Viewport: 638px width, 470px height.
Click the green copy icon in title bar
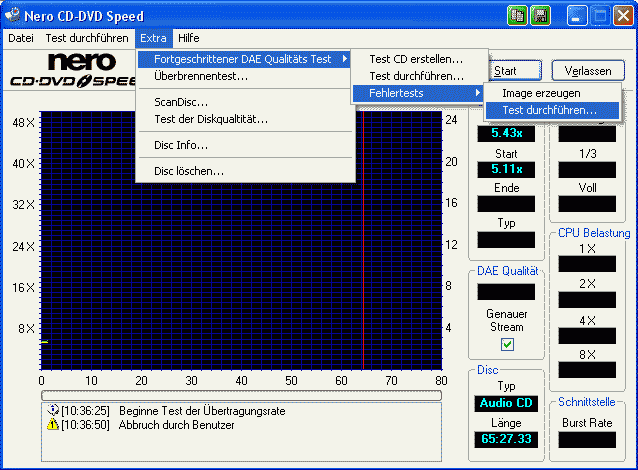pos(517,16)
